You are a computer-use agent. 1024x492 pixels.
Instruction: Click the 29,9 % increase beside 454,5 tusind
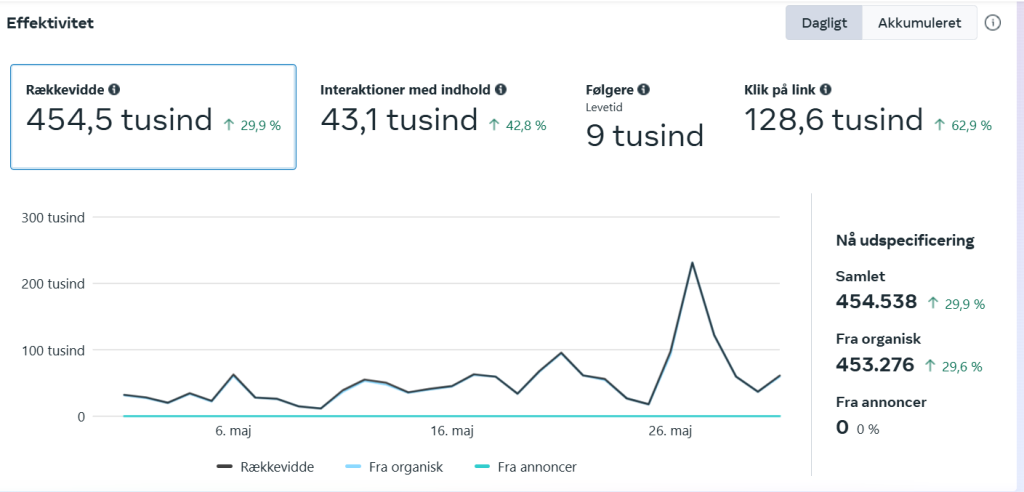pos(252,125)
